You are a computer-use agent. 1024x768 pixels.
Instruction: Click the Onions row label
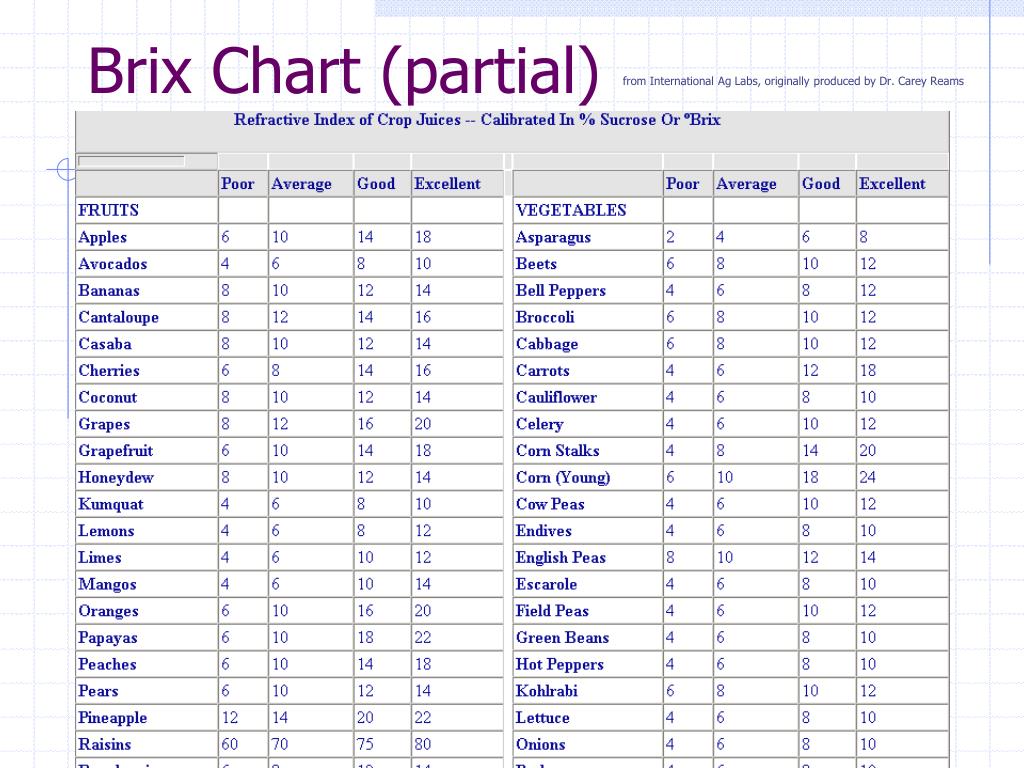click(x=541, y=744)
